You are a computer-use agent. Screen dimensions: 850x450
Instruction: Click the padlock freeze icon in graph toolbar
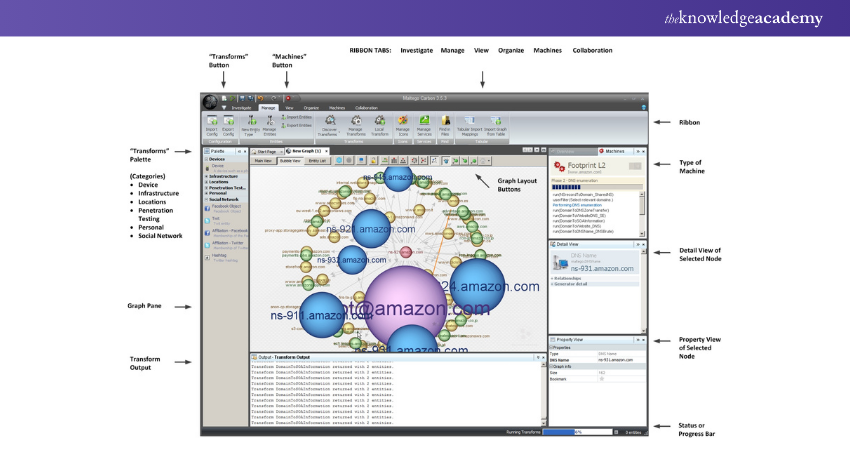[x=374, y=160]
